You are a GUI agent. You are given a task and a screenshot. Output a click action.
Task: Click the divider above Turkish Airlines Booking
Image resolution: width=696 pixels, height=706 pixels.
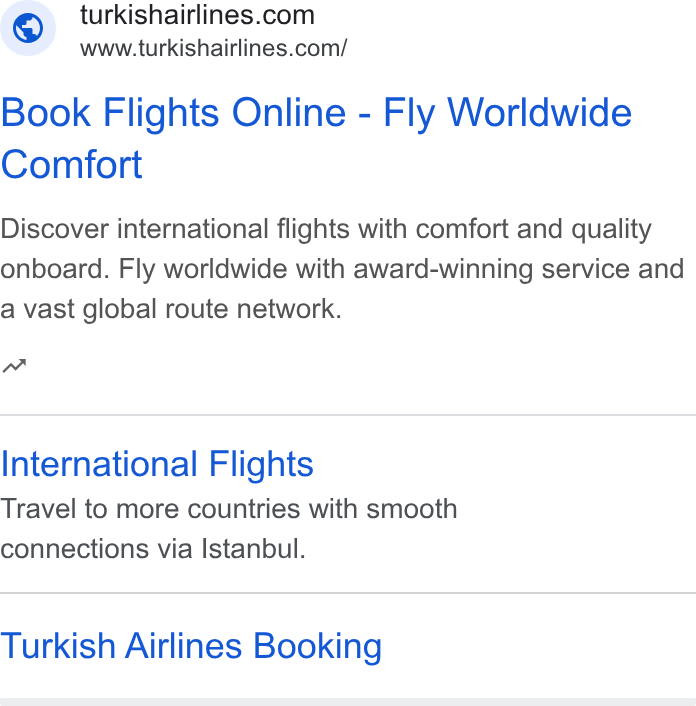(x=348, y=593)
